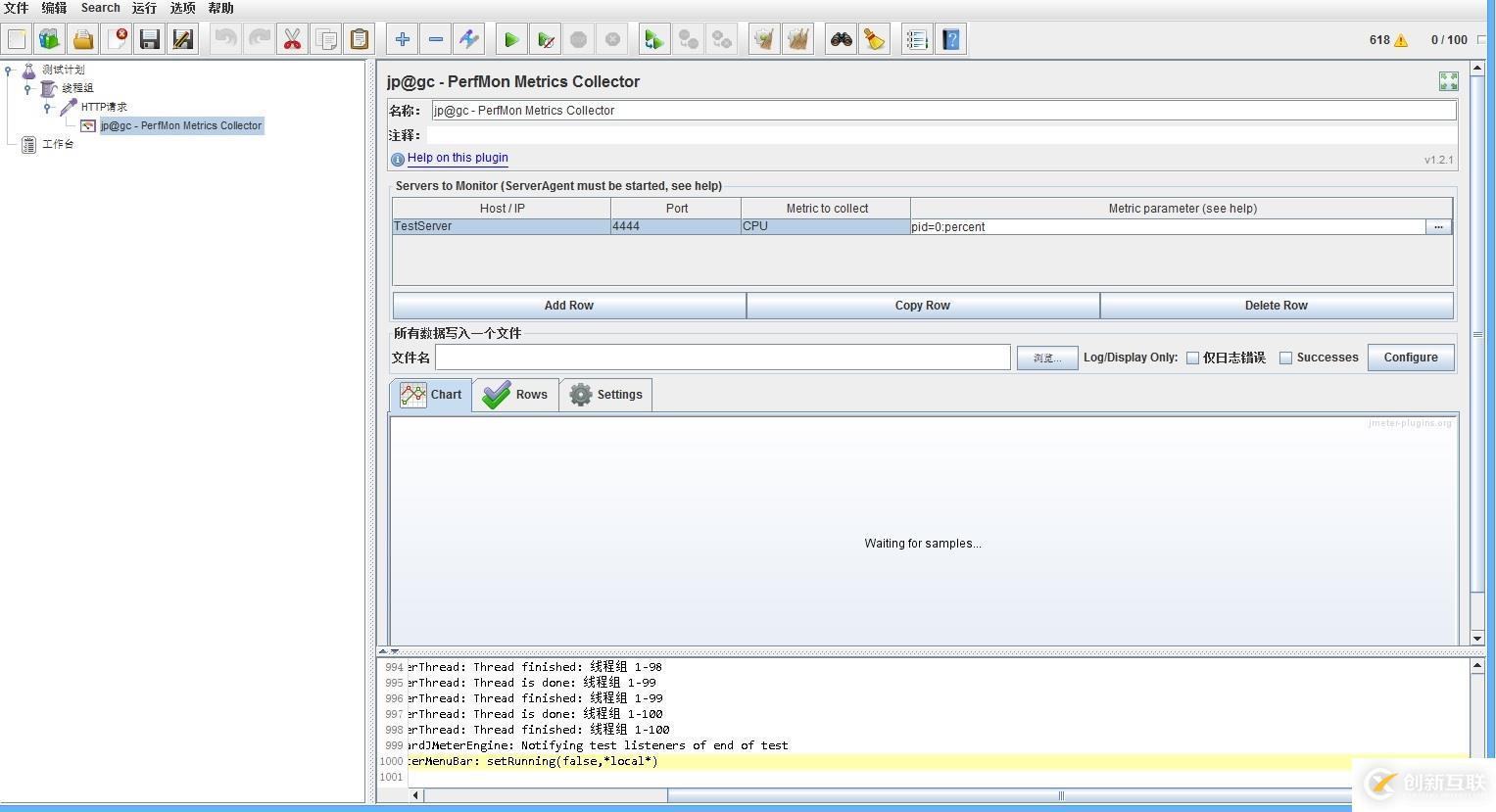The height and width of the screenshot is (812, 1496).
Task: Click the Configure button
Action: tap(1411, 358)
